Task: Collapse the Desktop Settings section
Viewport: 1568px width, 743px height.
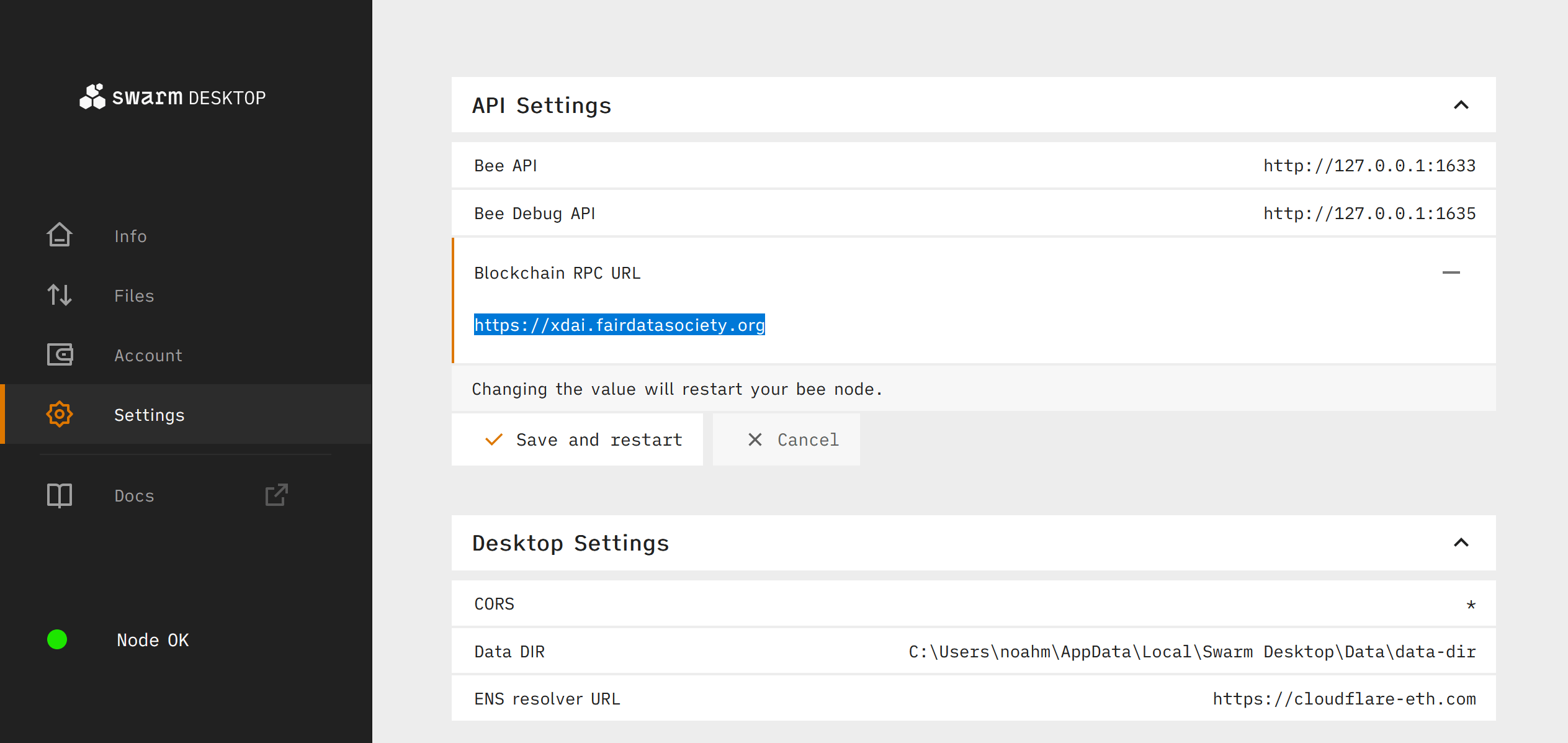Action: (x=1461, y=543)
